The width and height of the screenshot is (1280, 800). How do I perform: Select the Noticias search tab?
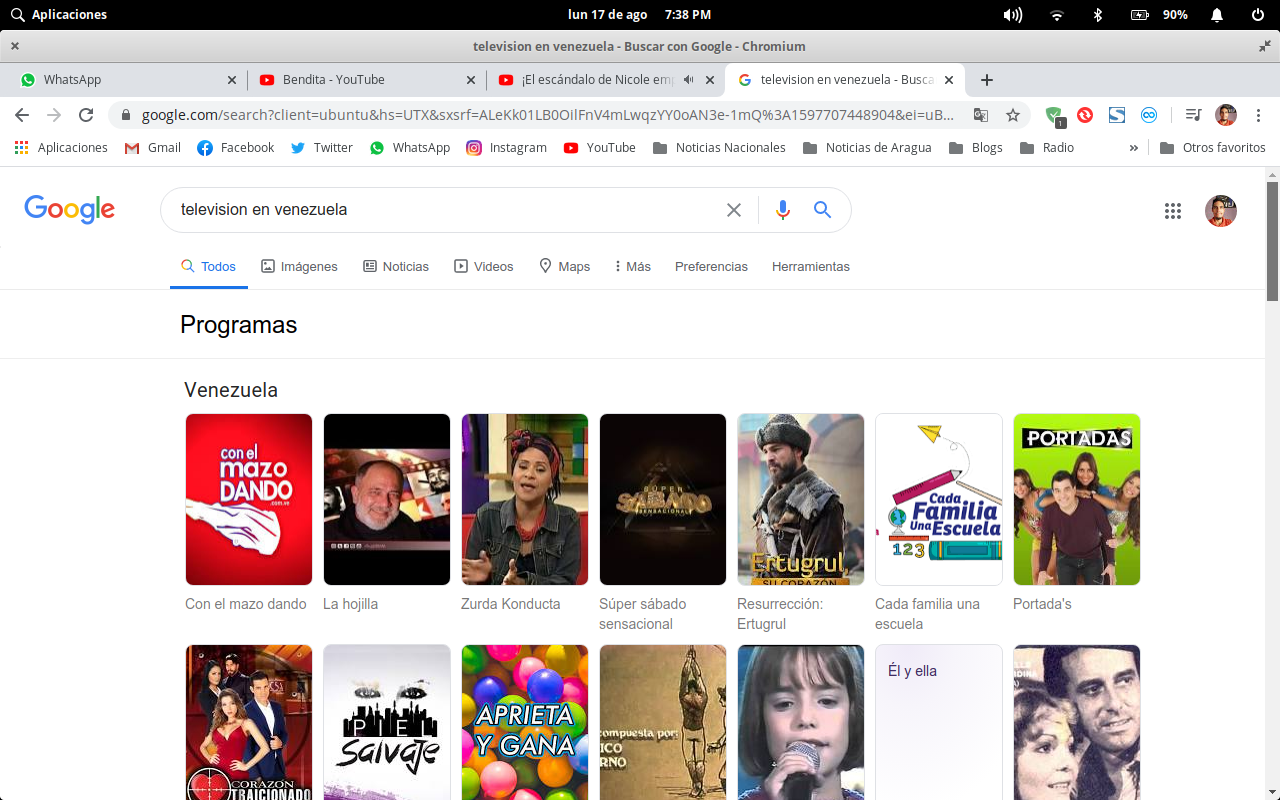[x=396, y=267]
